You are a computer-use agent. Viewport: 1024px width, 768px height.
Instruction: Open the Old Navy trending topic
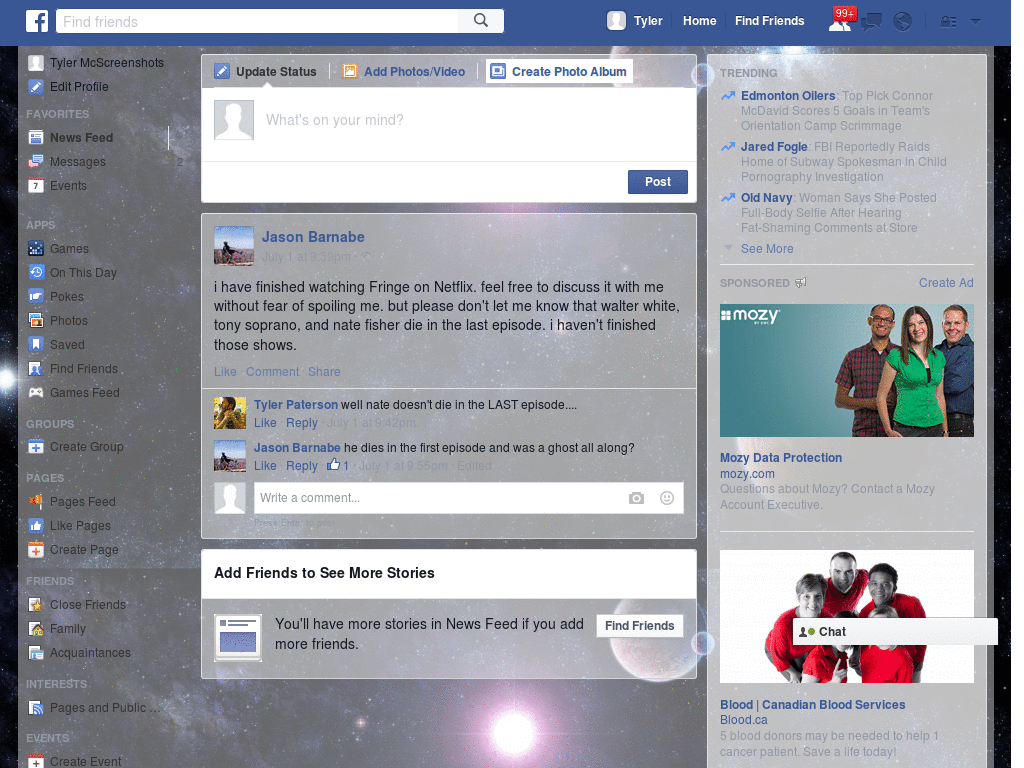tap(766, 197)
